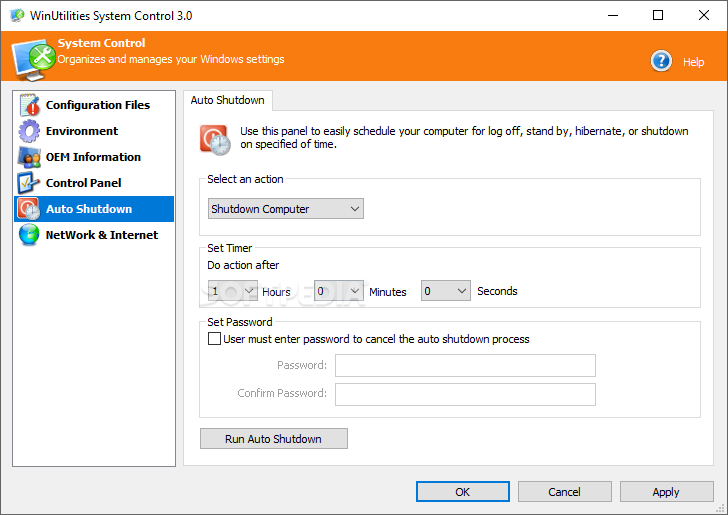Expand the Seconds timer dropdown

(446, 291)
